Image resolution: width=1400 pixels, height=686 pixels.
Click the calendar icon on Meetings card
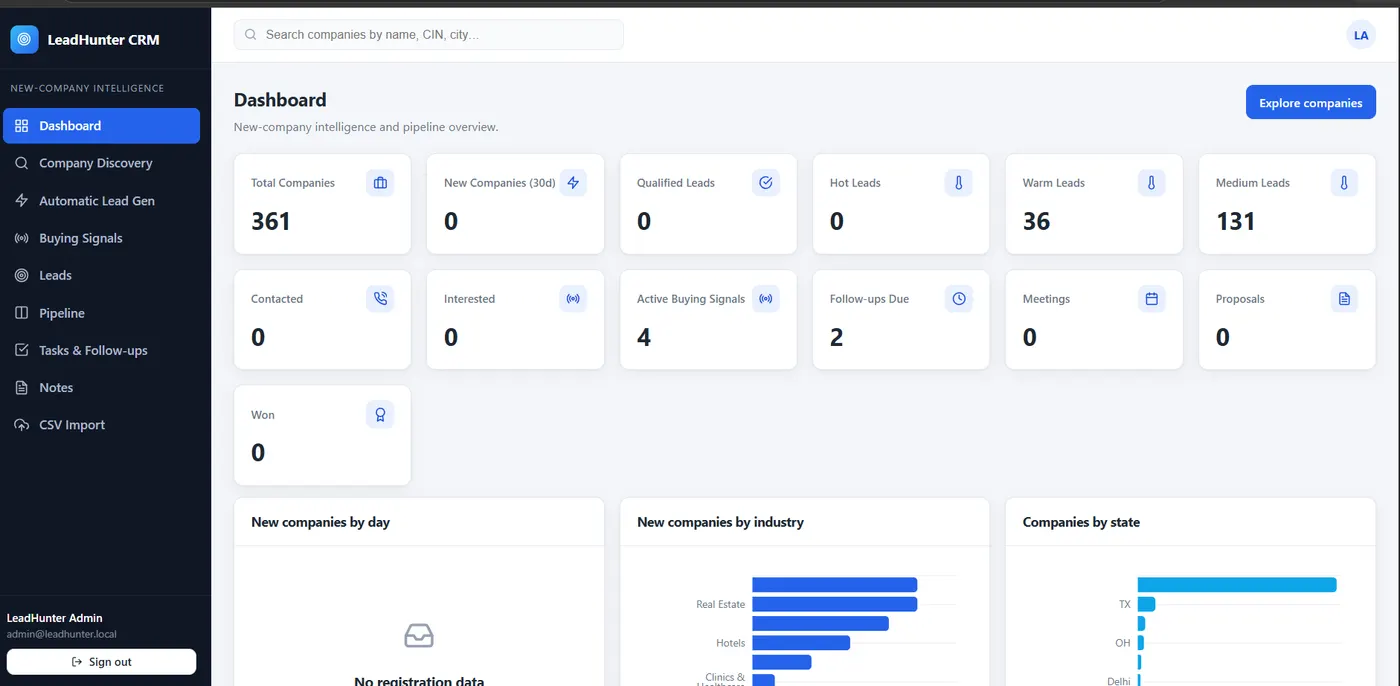1152,299
